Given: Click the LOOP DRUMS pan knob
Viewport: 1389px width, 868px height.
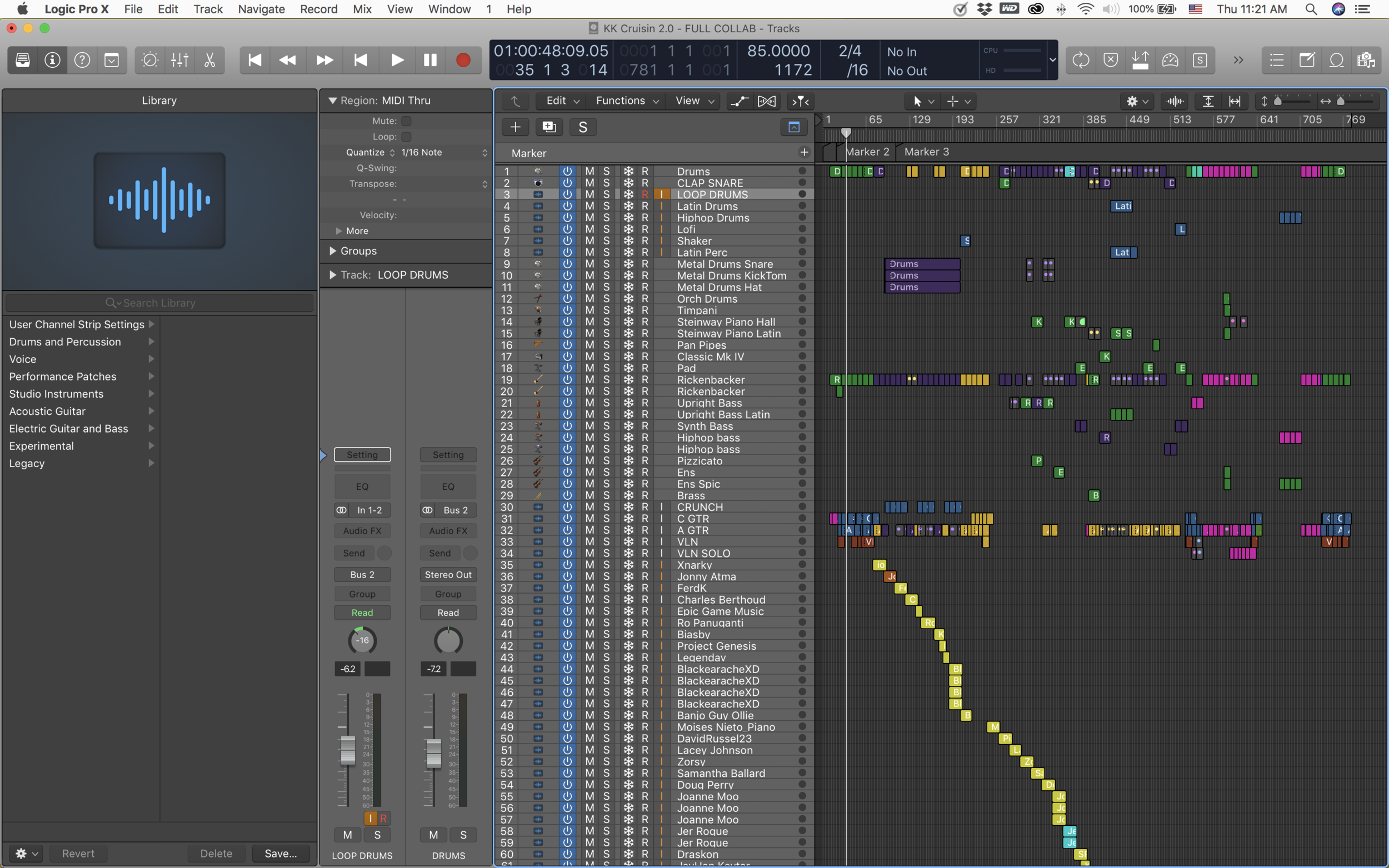Looking at the screenshot, I should (362, 641).
